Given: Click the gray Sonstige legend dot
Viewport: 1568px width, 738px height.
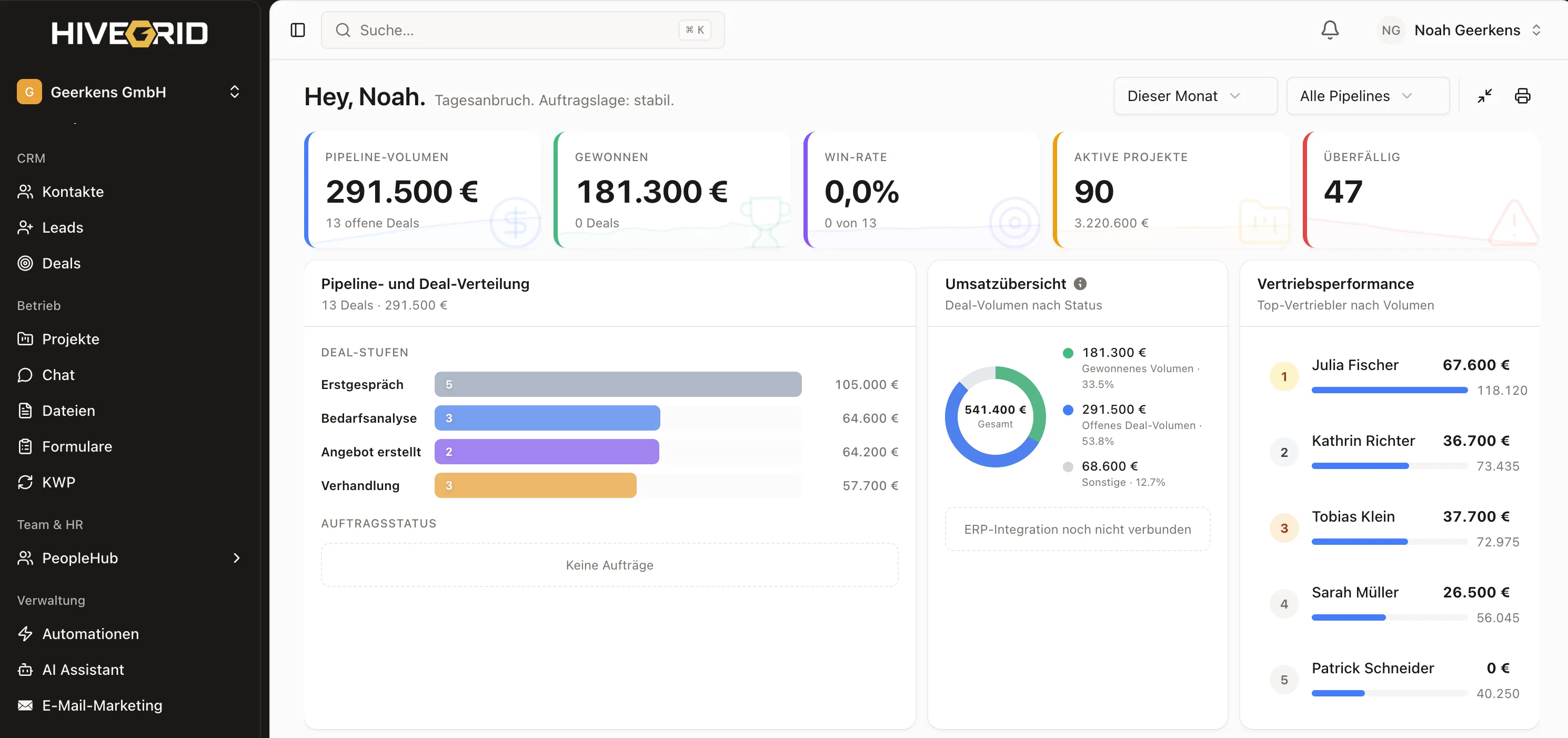Looking at the screenshot, I should click(x=1068, y=467).
